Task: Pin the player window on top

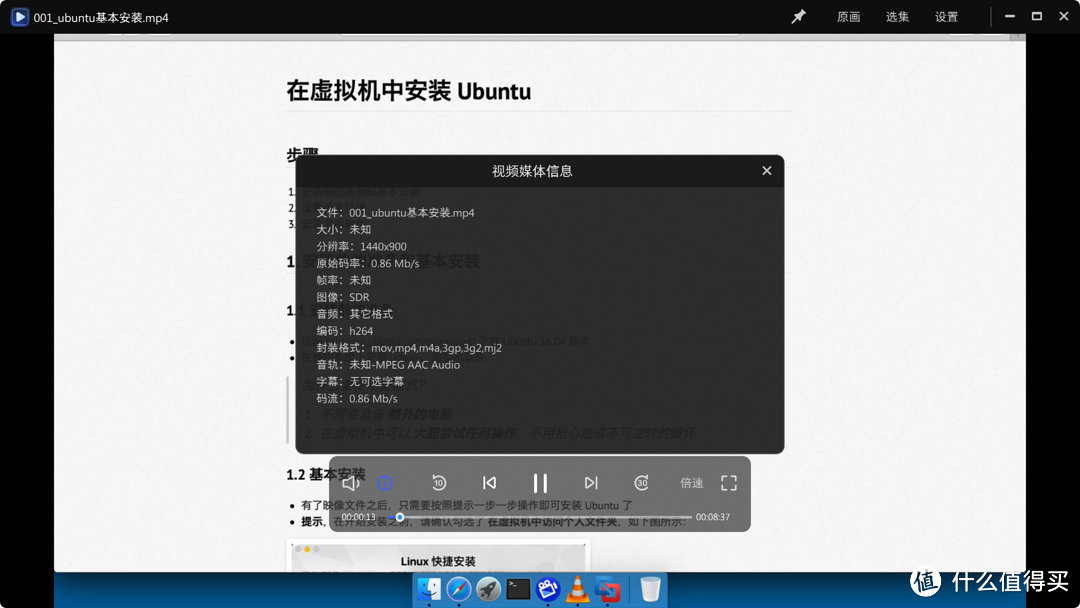Action: (x=798, y=17)
